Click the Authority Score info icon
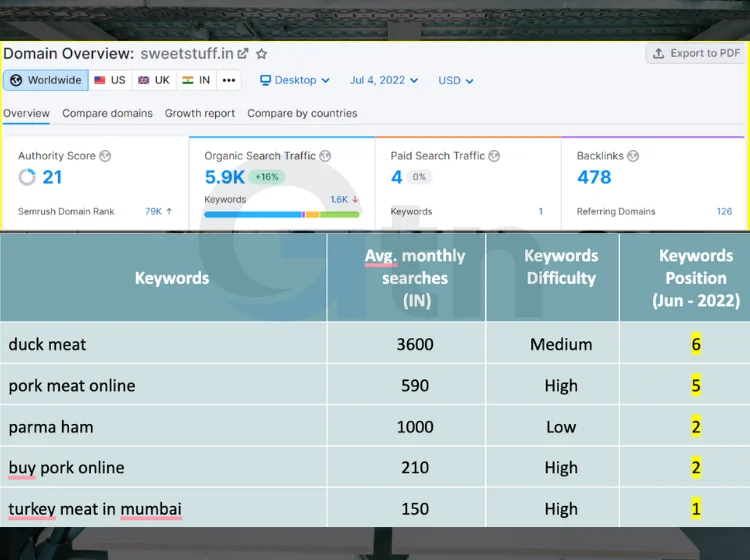 point(105,156)
